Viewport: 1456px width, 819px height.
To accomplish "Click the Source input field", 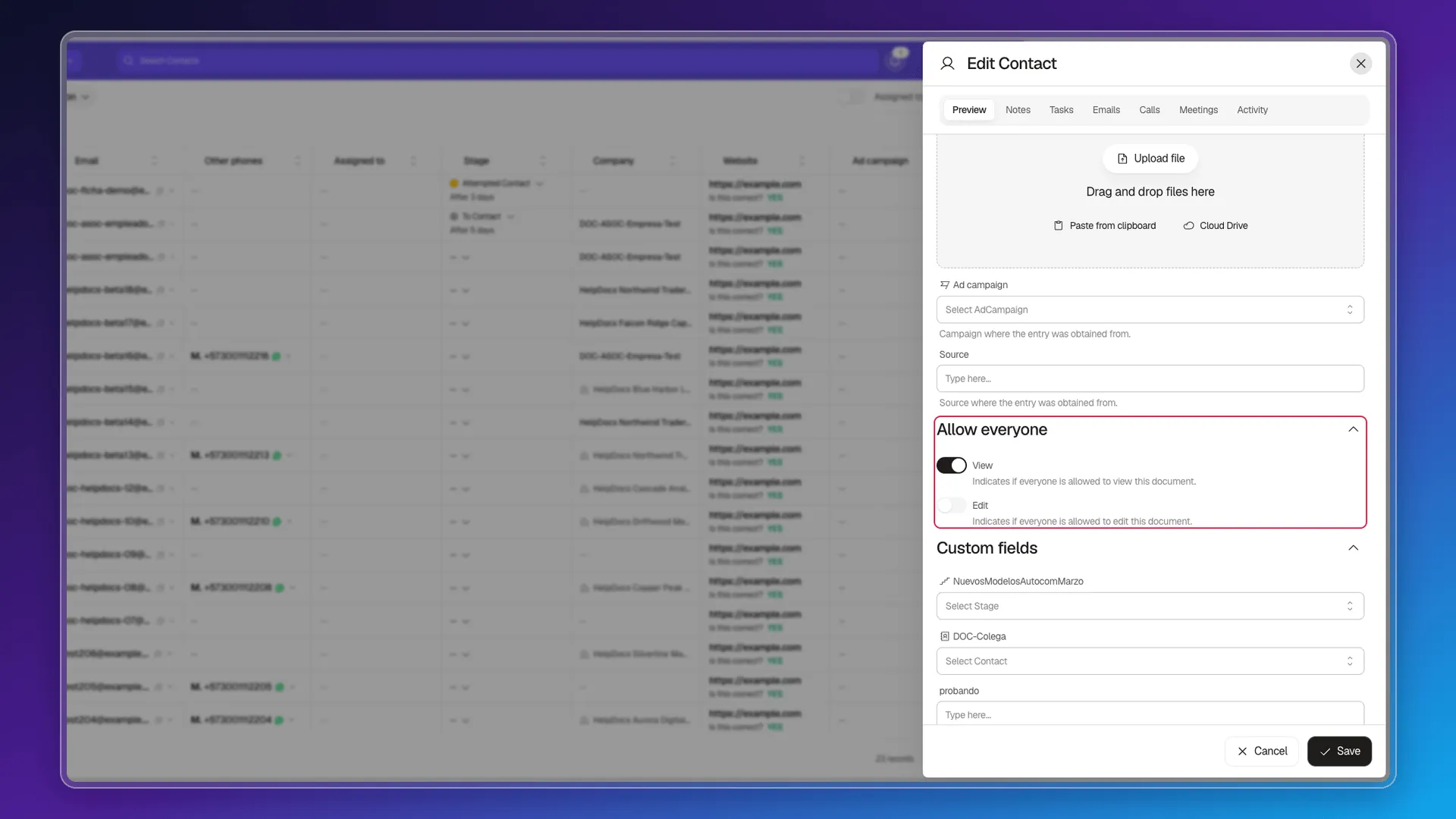I will pos(1150,378).
